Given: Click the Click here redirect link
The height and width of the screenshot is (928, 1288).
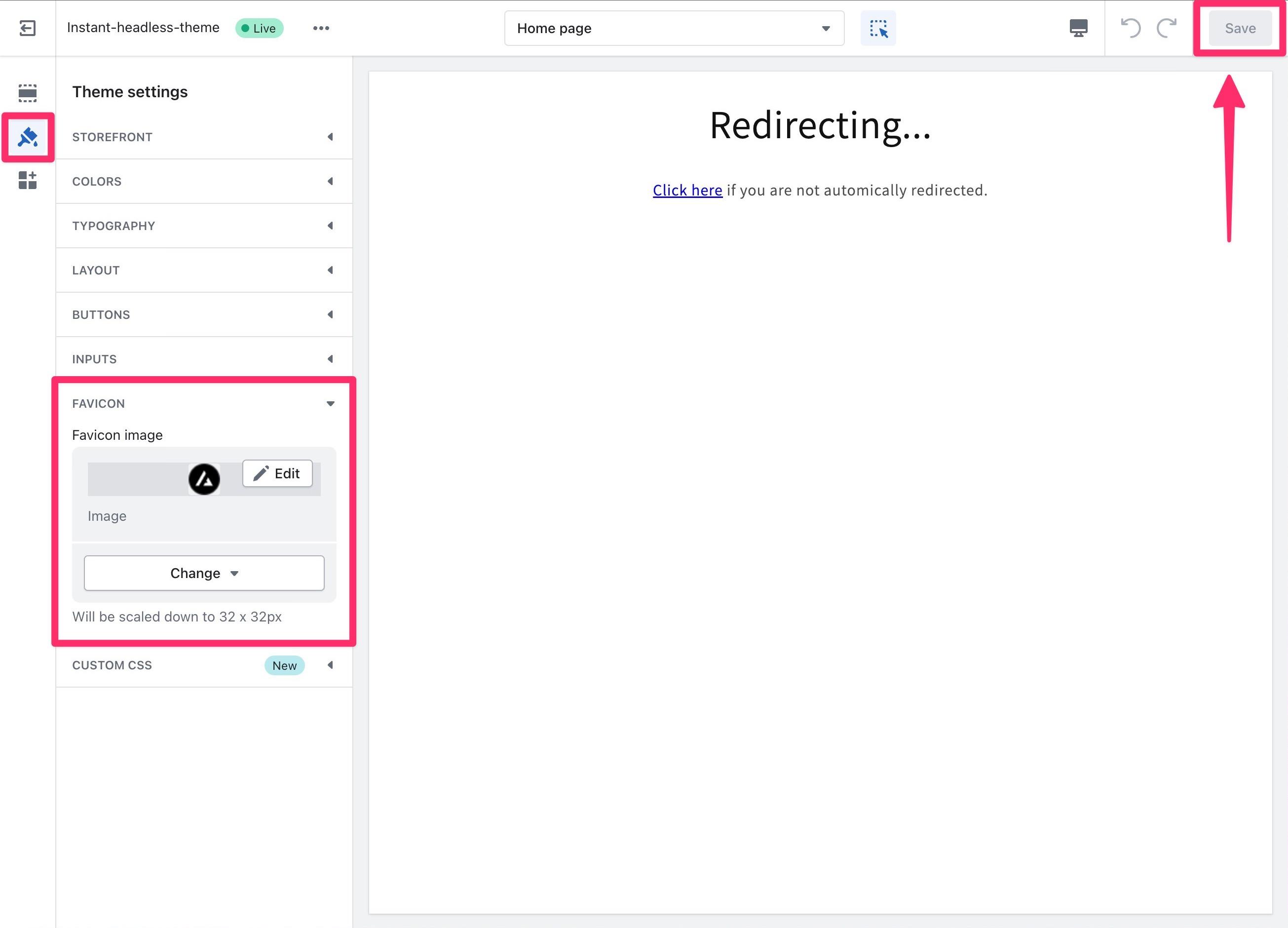Looking at the screenshot, I should coord(687,189).
